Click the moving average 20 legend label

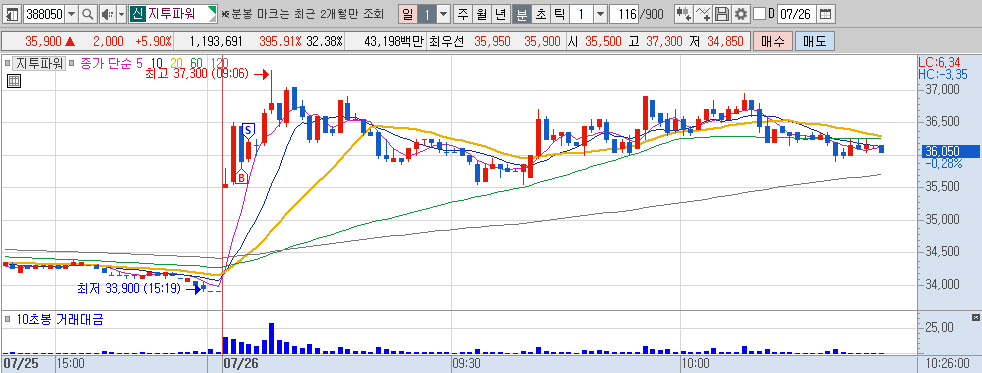point(176,63)
